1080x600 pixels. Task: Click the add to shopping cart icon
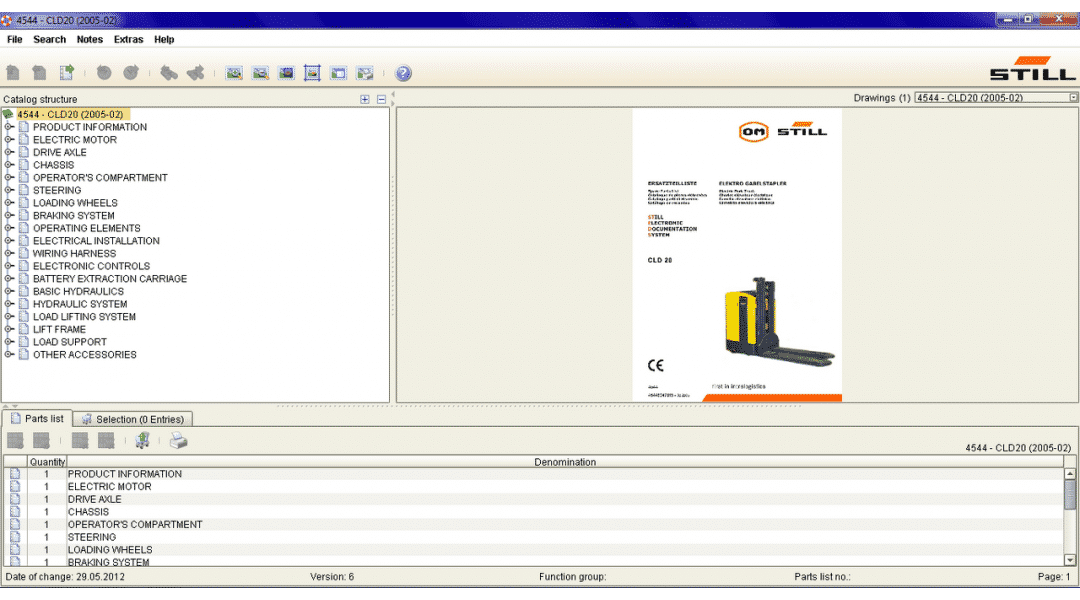[143, 441]
